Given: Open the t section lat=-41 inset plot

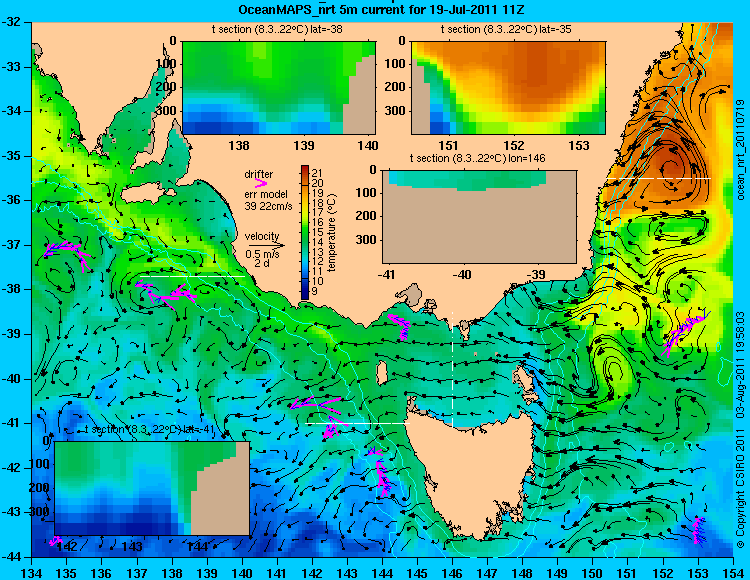Looking at the screenshot, I should [x=152, y=488].
